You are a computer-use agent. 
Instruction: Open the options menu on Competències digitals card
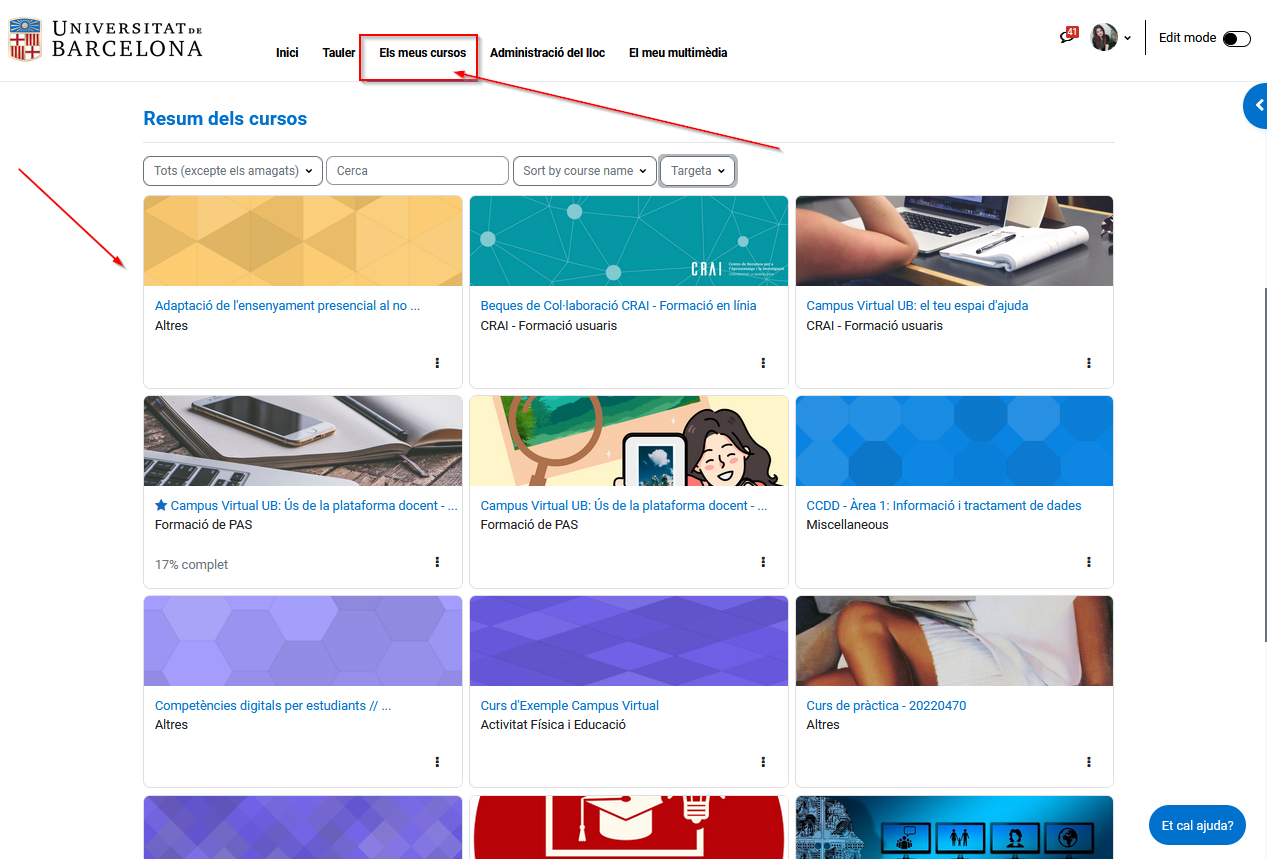click(437, 761)
